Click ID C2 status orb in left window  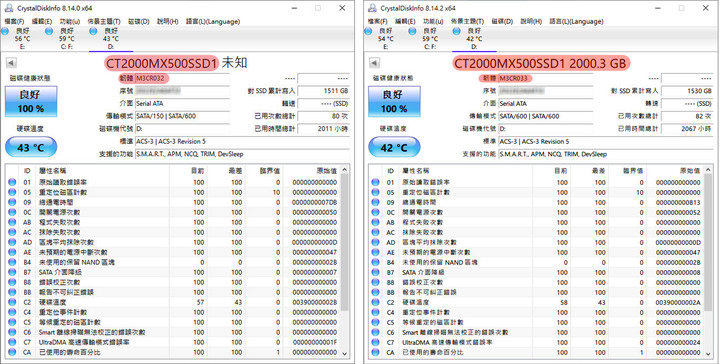point(12,302)
